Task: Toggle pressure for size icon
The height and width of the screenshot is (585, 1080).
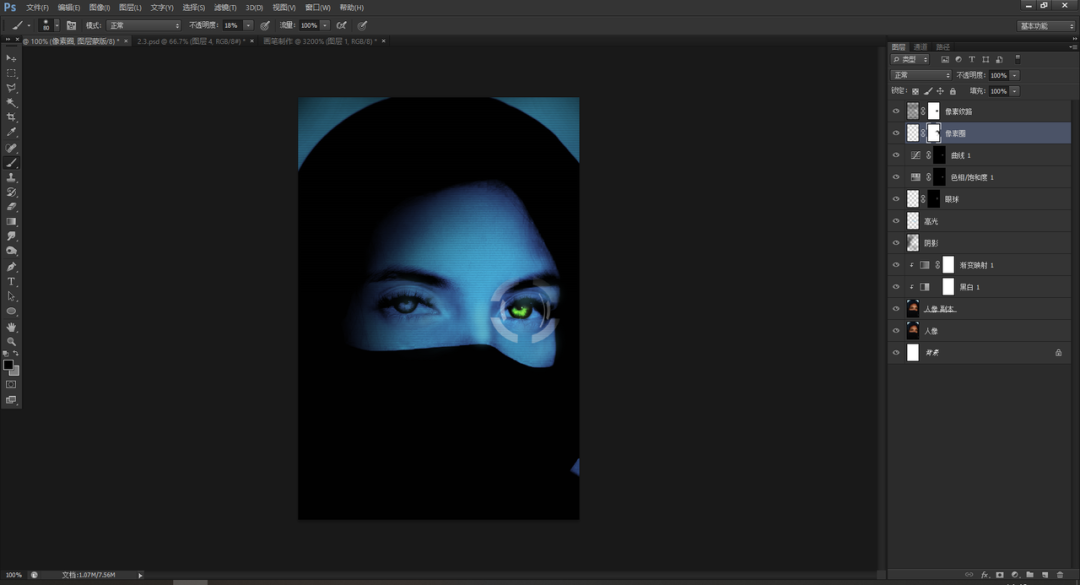Action: (x=362, y=25)
